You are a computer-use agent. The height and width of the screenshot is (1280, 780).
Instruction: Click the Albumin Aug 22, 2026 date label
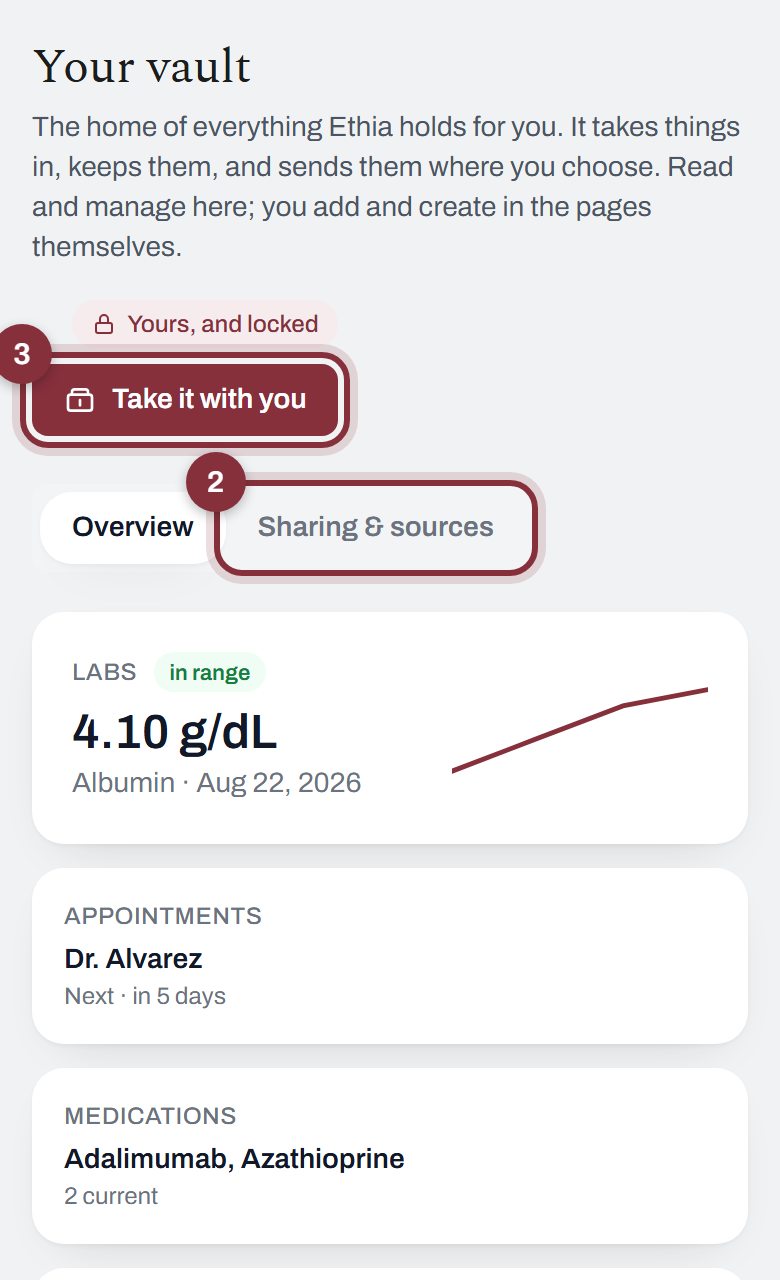click(217, 782)
